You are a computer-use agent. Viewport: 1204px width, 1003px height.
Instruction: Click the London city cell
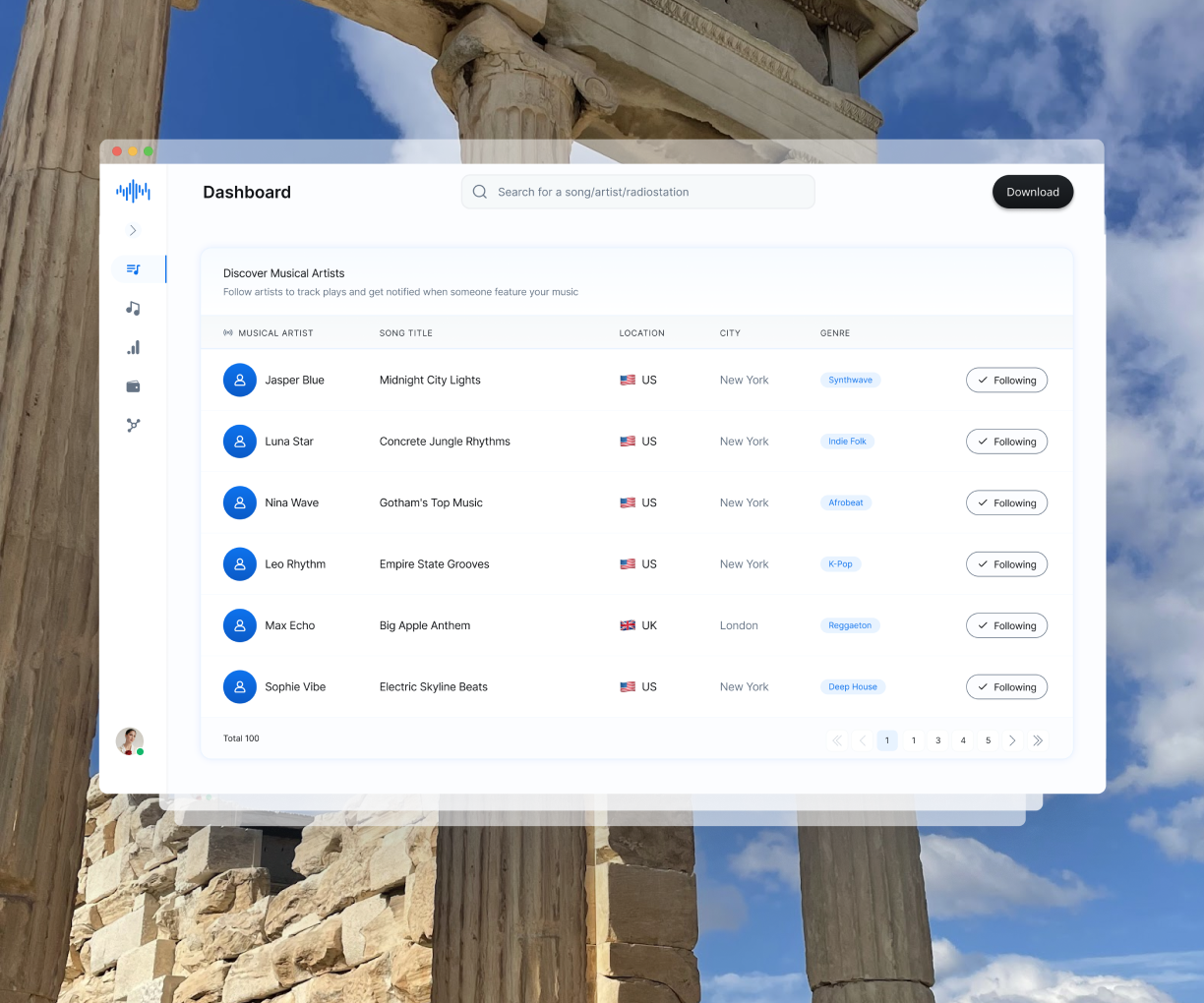pyautogui.click(x=739, y=625)
